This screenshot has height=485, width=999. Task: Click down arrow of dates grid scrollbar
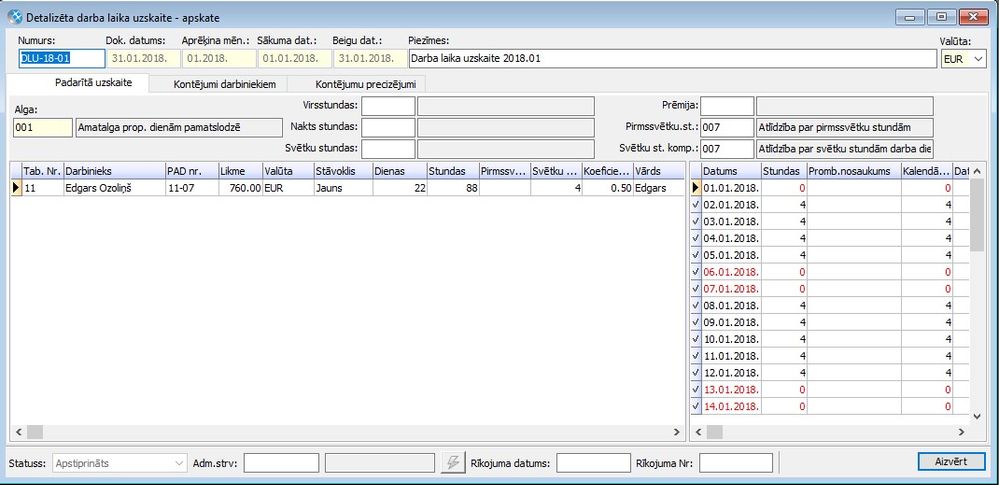point(978,416)
